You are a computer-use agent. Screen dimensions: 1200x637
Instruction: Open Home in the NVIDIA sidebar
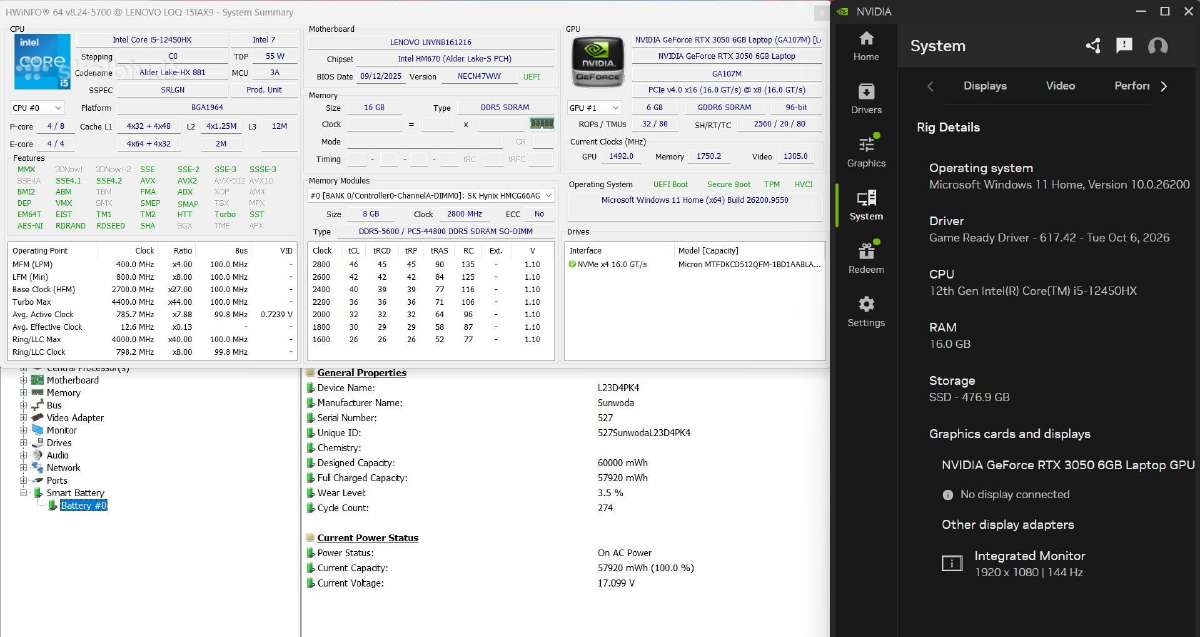(866, 45)
